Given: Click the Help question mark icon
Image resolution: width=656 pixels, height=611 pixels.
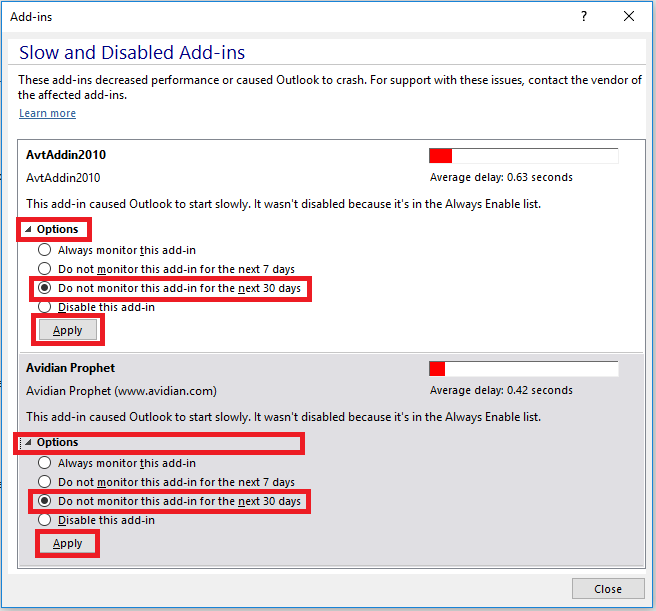Looking at the screenshot, I should point(584,16).
